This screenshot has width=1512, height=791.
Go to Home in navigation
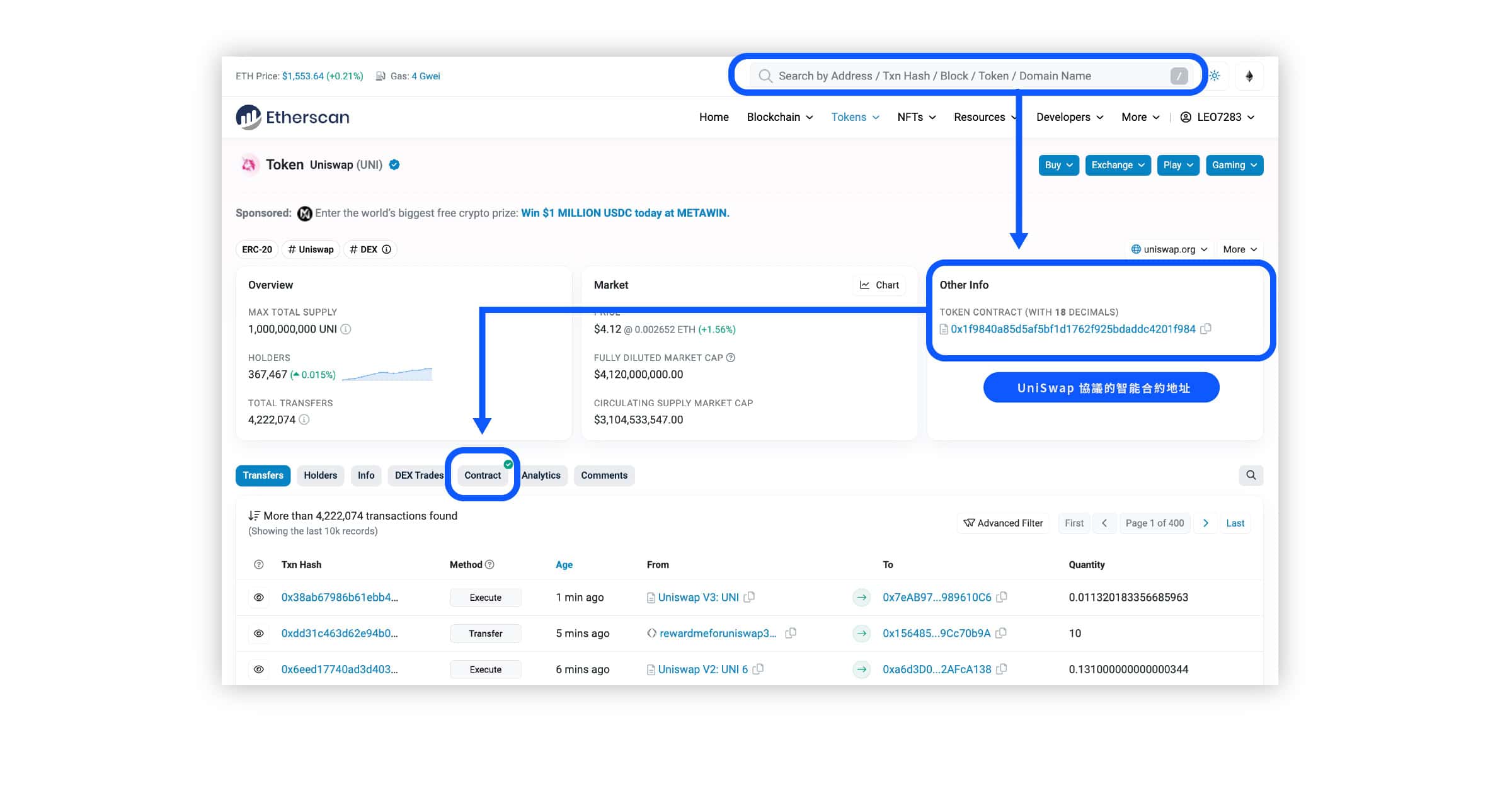tap(714, 117)
